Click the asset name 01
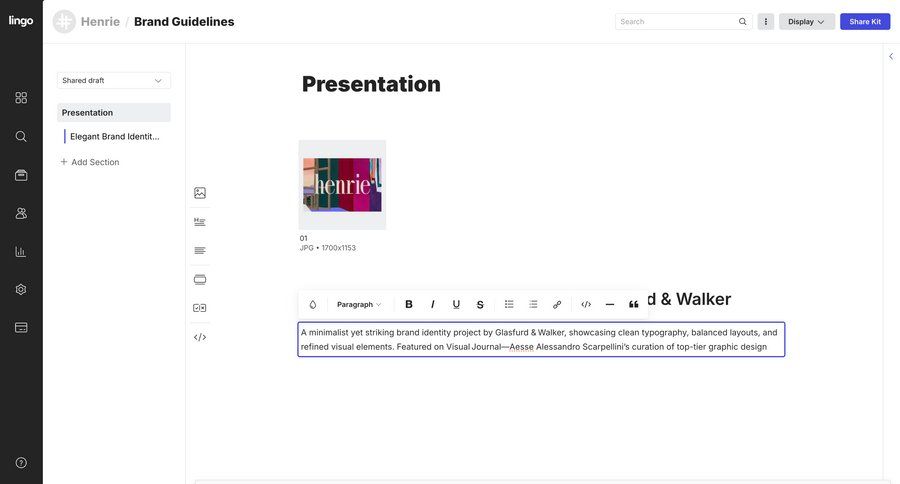 [x=304, y=238]
